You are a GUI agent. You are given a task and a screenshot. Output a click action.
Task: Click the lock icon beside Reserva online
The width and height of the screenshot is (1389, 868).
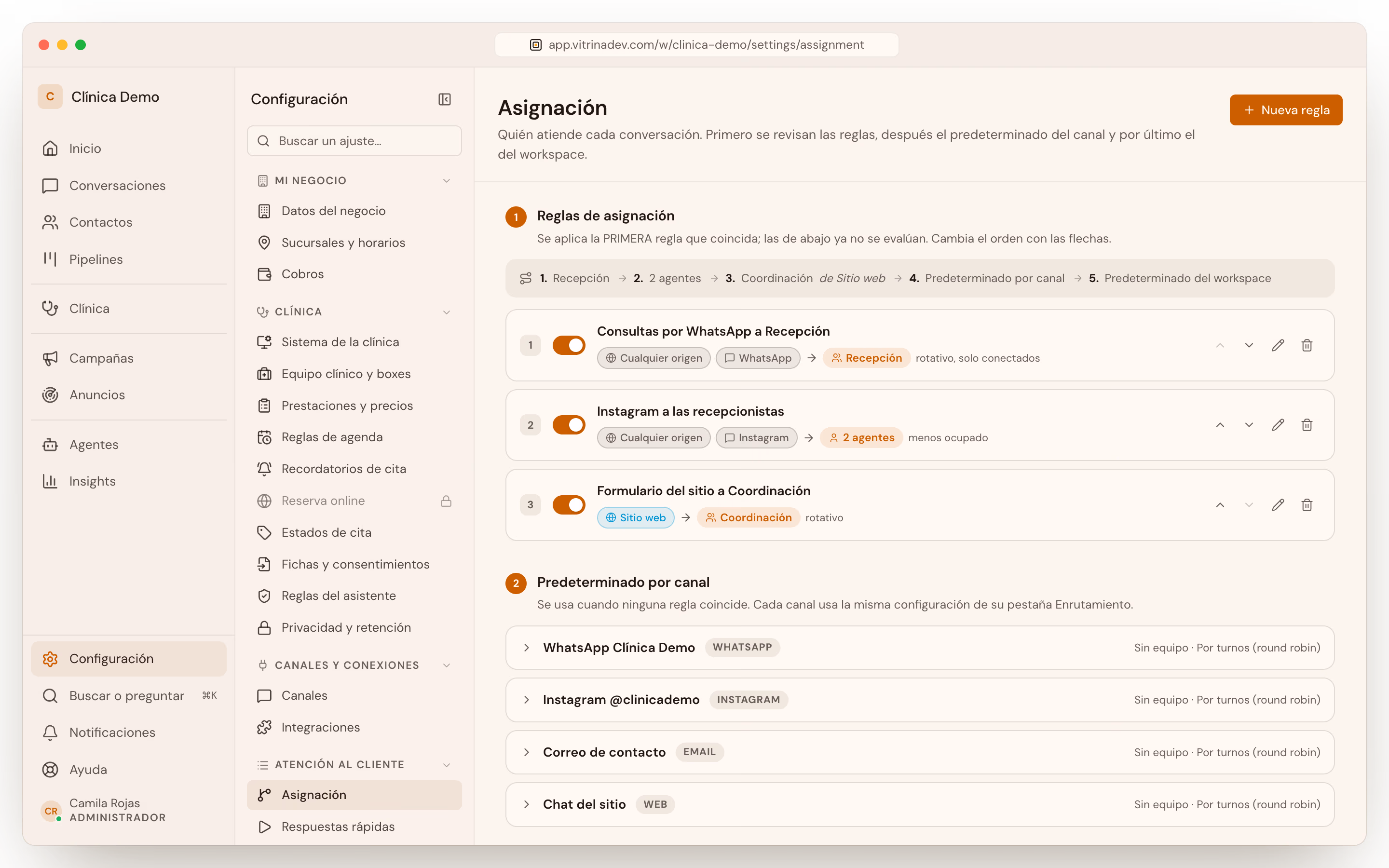(x=446, y=501)
